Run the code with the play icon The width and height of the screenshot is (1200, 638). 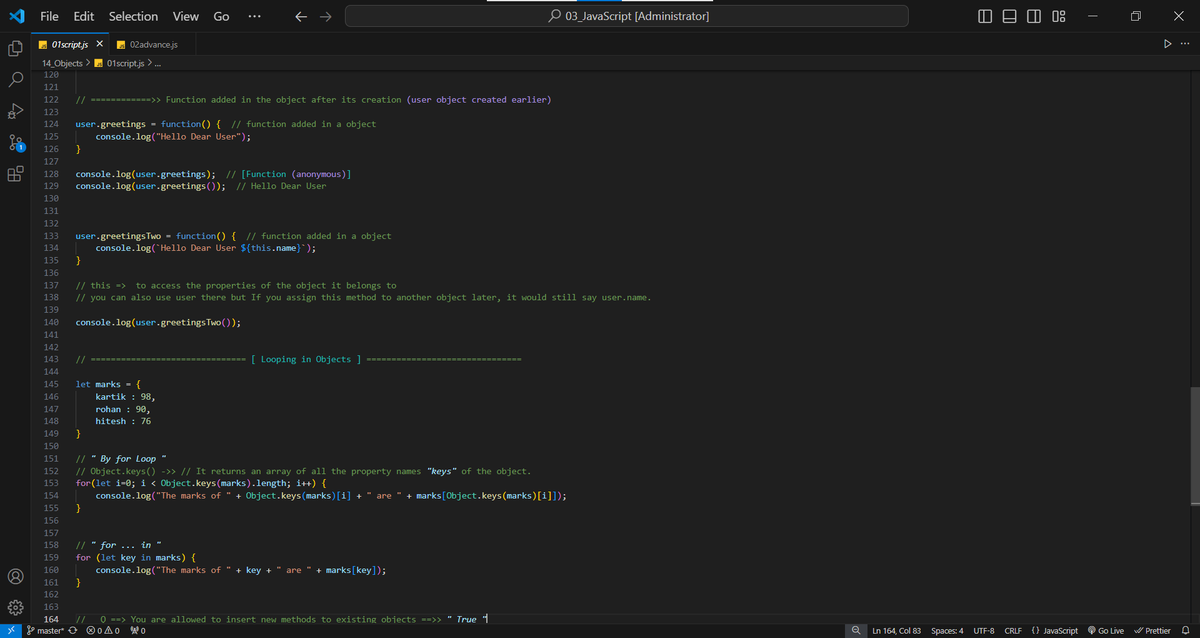[x=1167, y=44]
